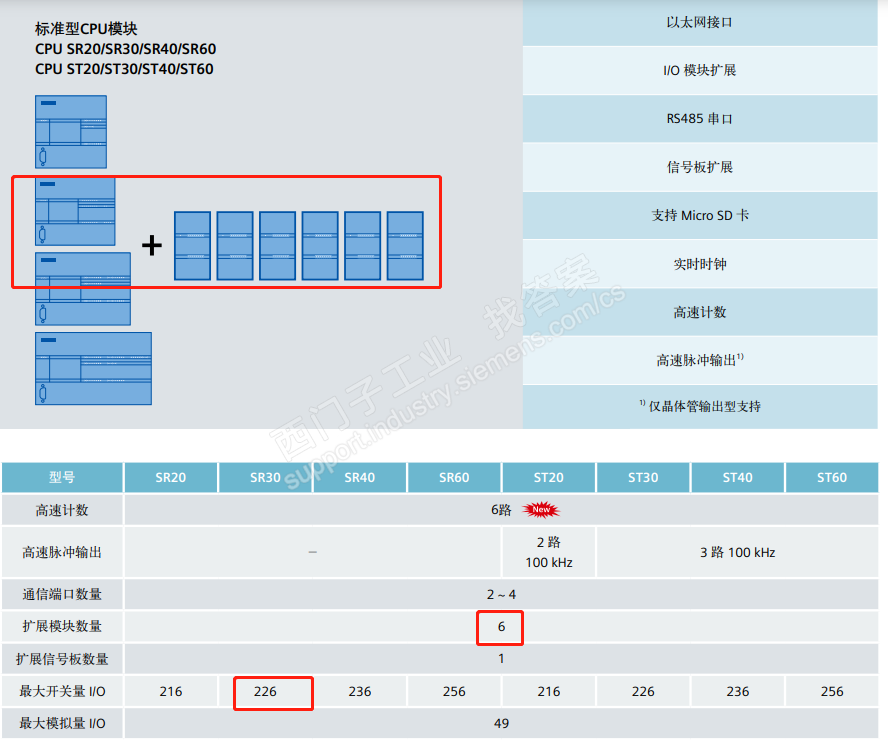Select the 以太网接口 feature row
The image size is (888, 742).
[700, 23]
